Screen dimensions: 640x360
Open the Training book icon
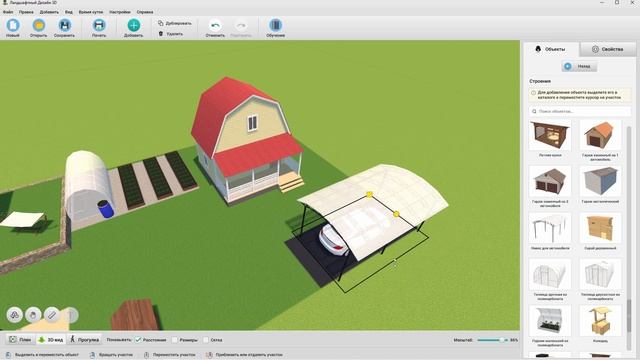click(276, 25)
